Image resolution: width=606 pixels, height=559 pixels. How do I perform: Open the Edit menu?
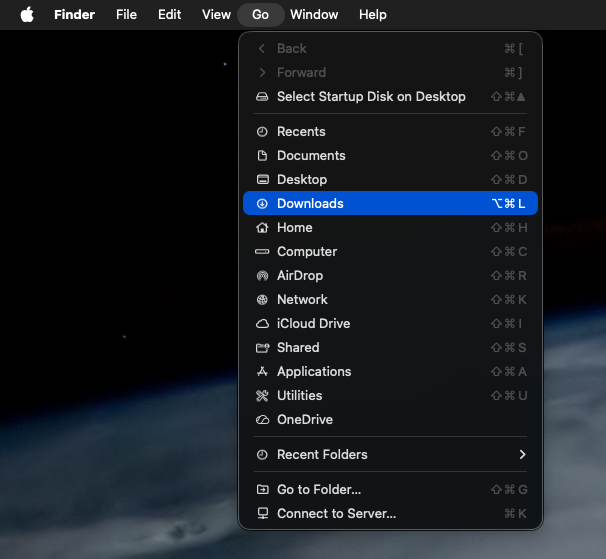[x=169, y=15]
